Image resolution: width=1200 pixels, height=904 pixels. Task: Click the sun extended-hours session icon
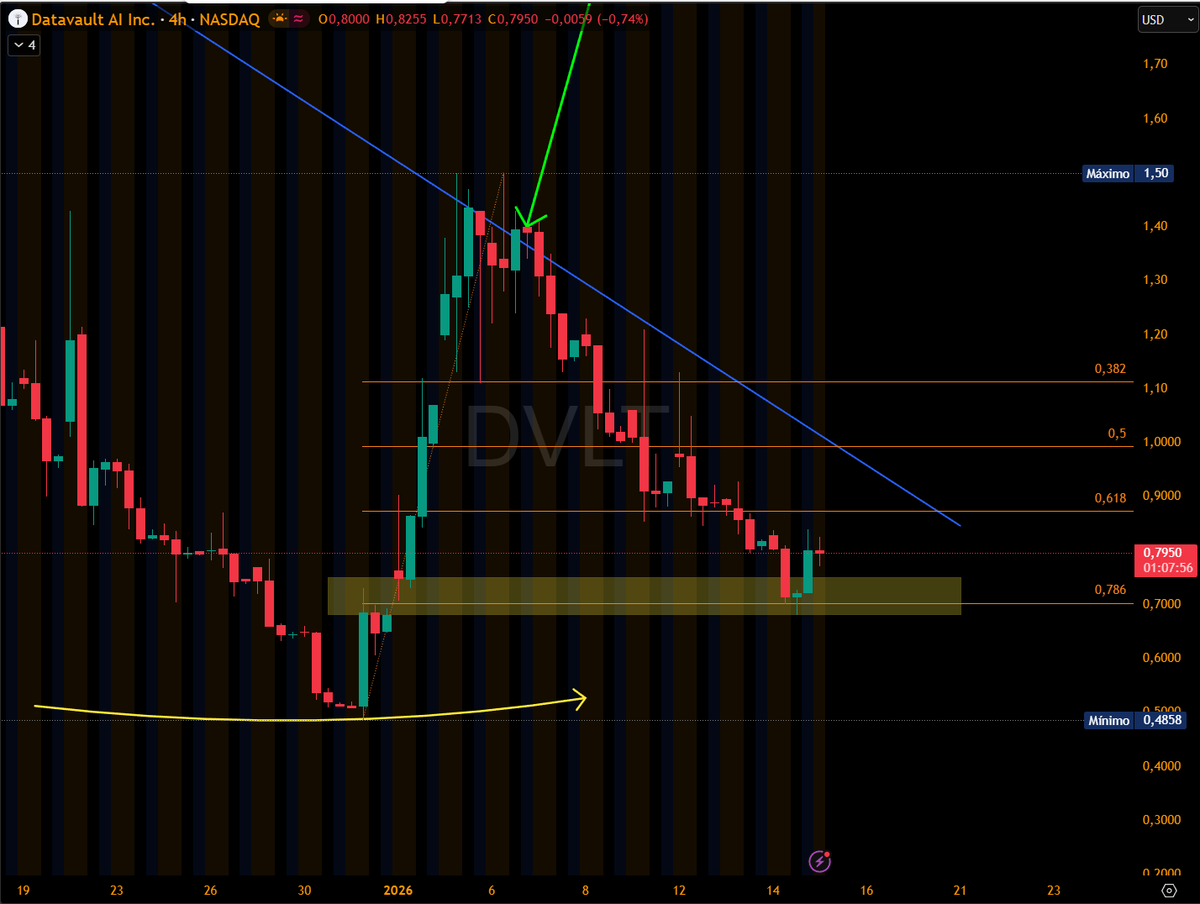(279, 19)
